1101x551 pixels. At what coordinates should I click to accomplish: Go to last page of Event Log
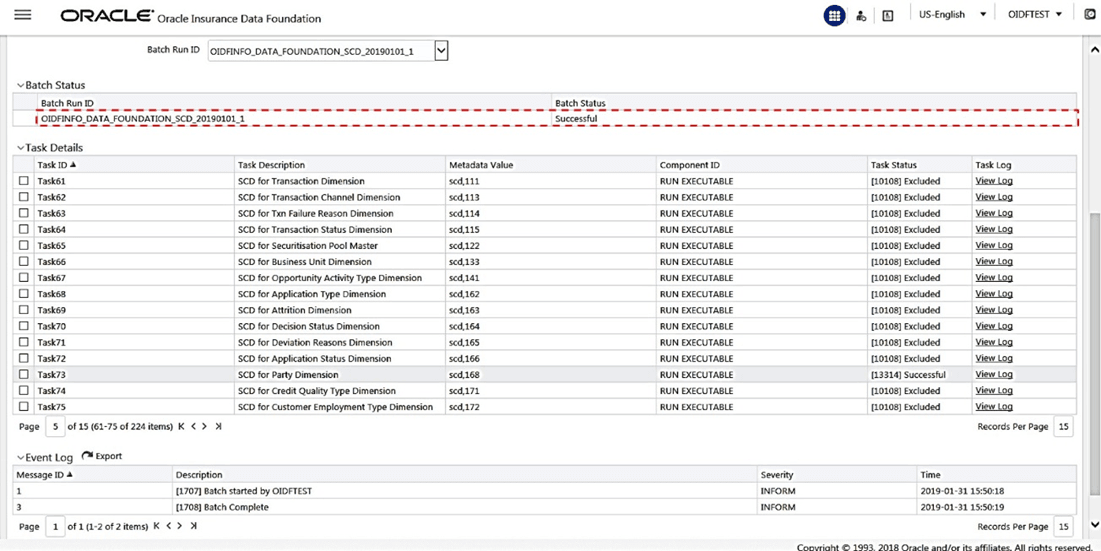(193, 526)
